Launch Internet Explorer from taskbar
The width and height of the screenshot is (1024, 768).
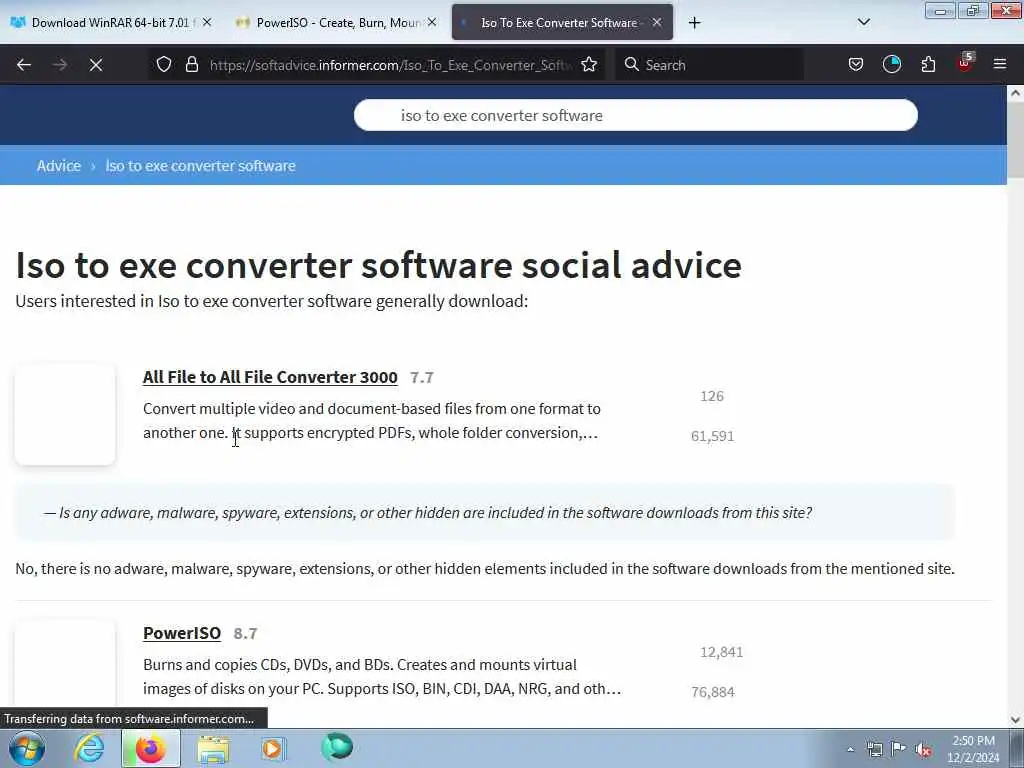tap(89, 748)
